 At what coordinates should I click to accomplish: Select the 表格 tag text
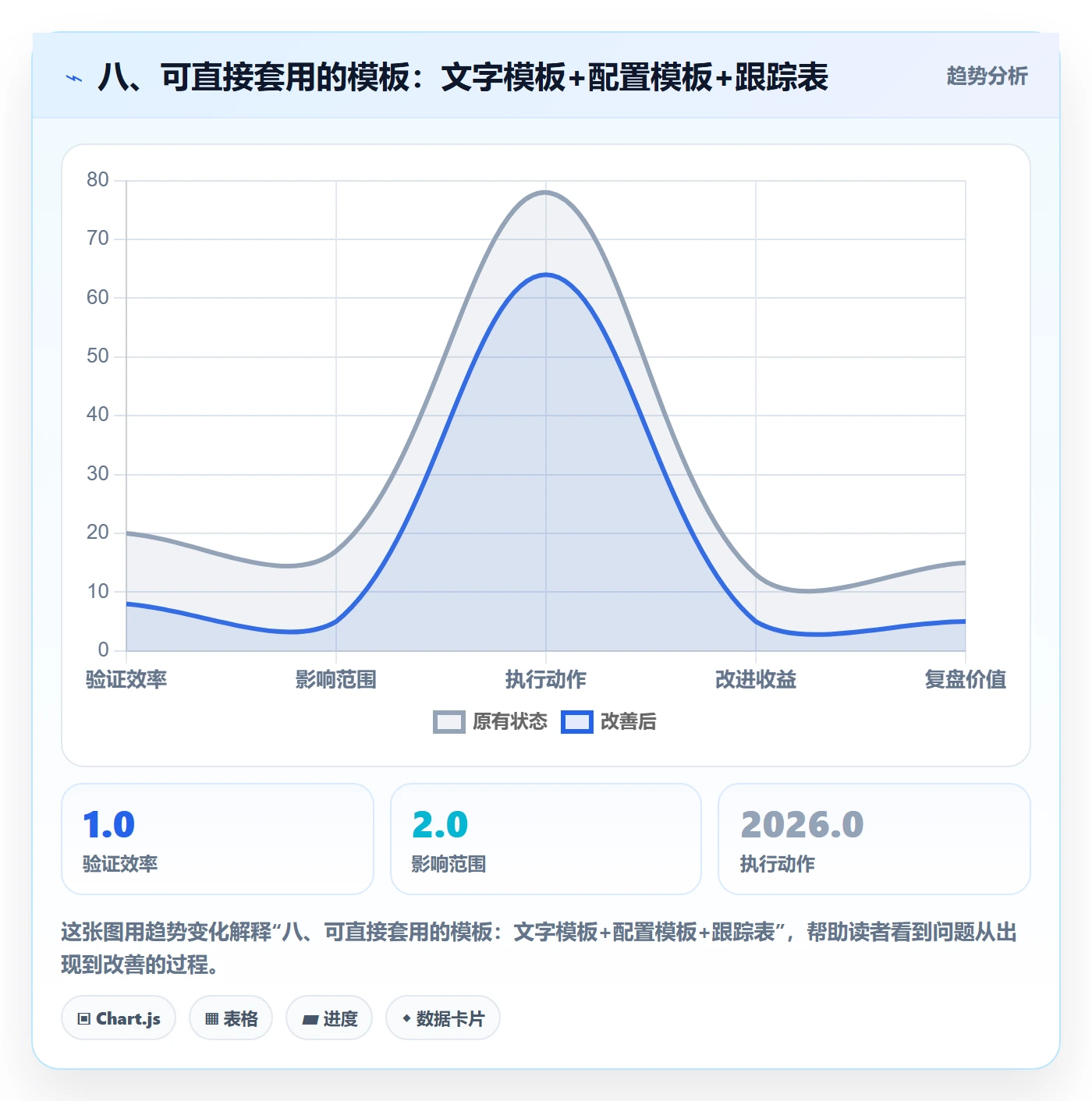click(240, 1018)
